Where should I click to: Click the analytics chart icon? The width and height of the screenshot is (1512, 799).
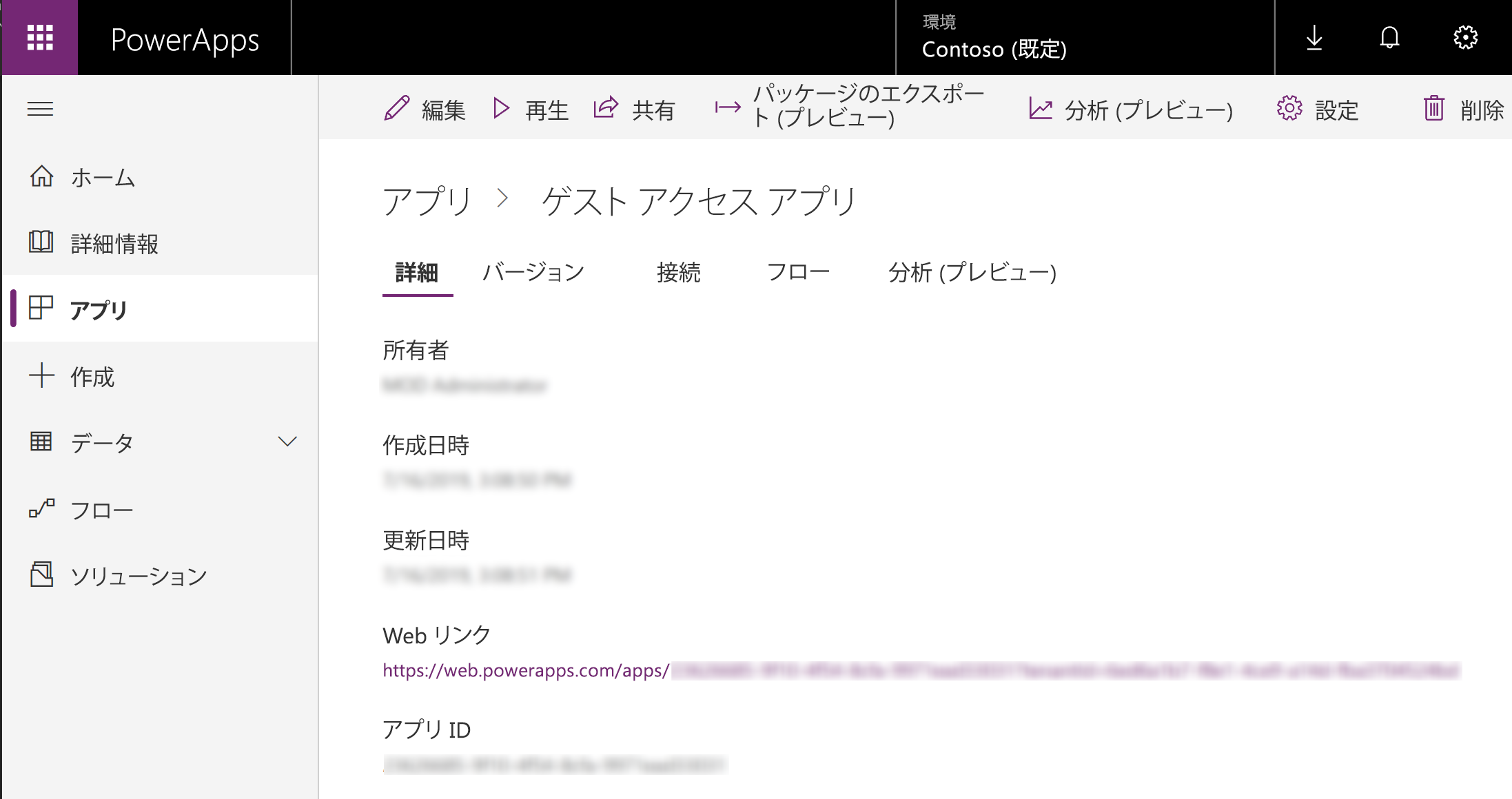(1041, 108)
